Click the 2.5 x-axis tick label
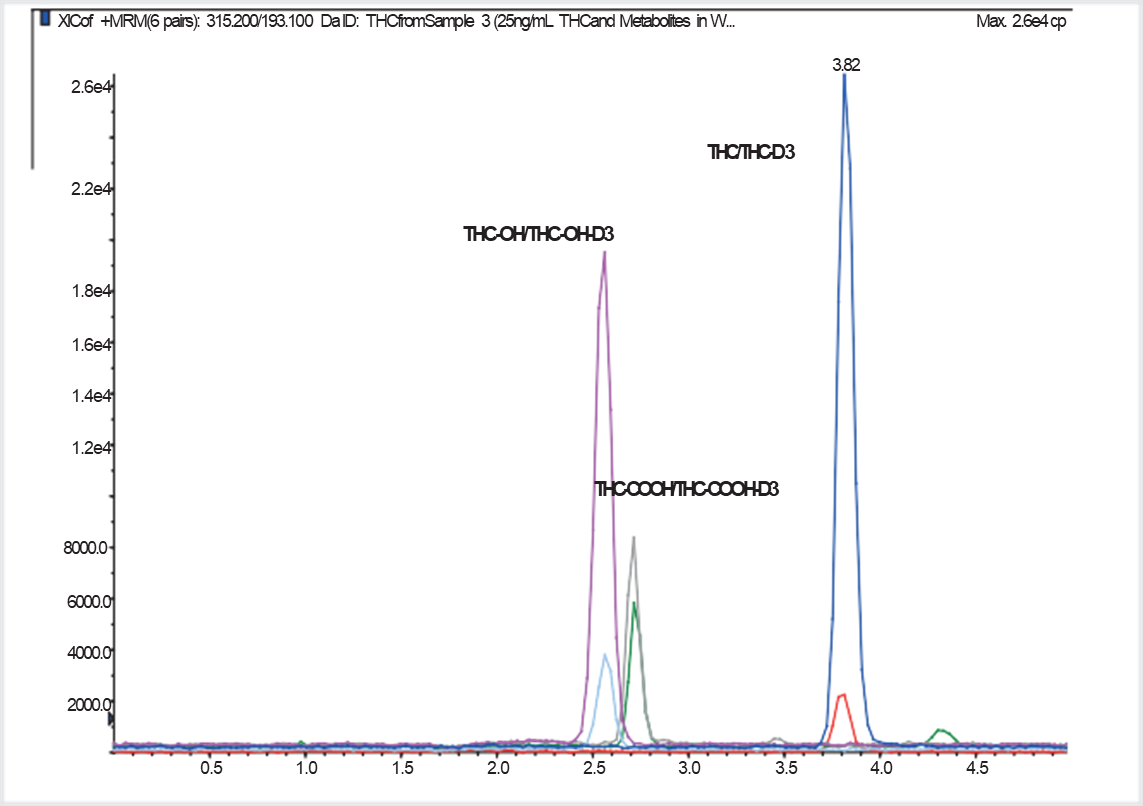Screen dimensions: 1143x806 [594, 767]
